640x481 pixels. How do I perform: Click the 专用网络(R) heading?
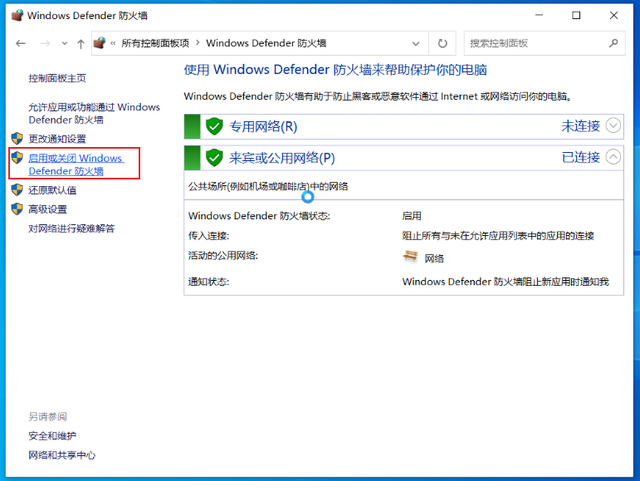(x=263, y=127)
